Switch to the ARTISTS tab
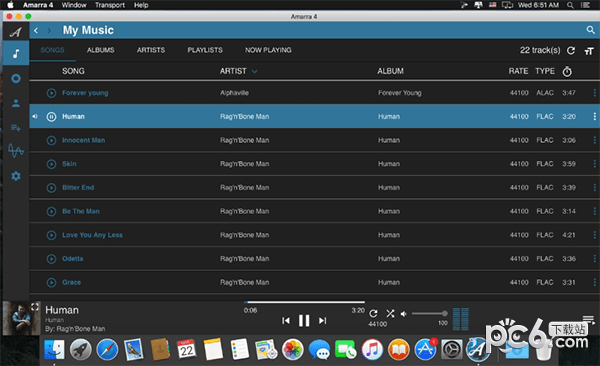The height and width of the screenshot is (366, 600). [x=151, y=50]
